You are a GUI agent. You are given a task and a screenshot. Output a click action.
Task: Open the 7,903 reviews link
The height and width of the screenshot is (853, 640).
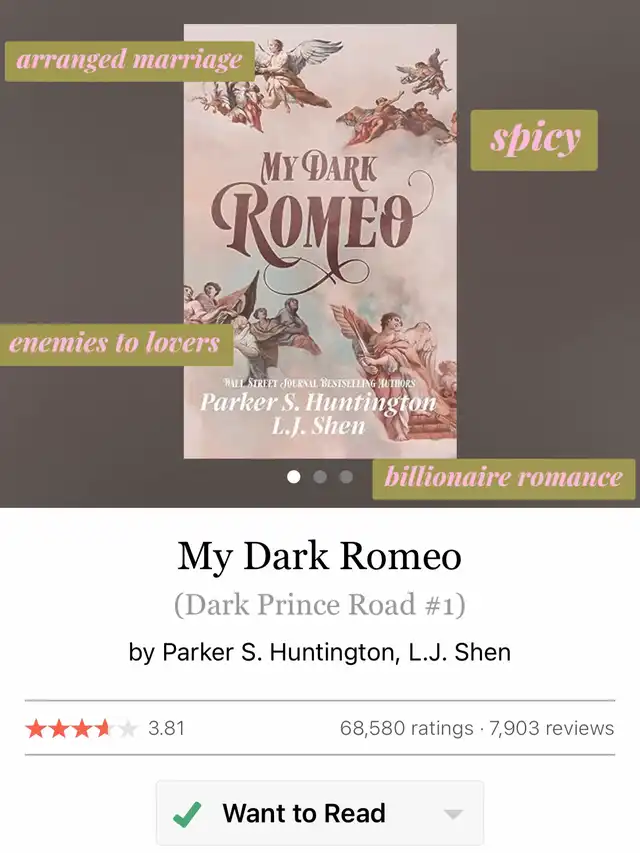click(551, 728)
